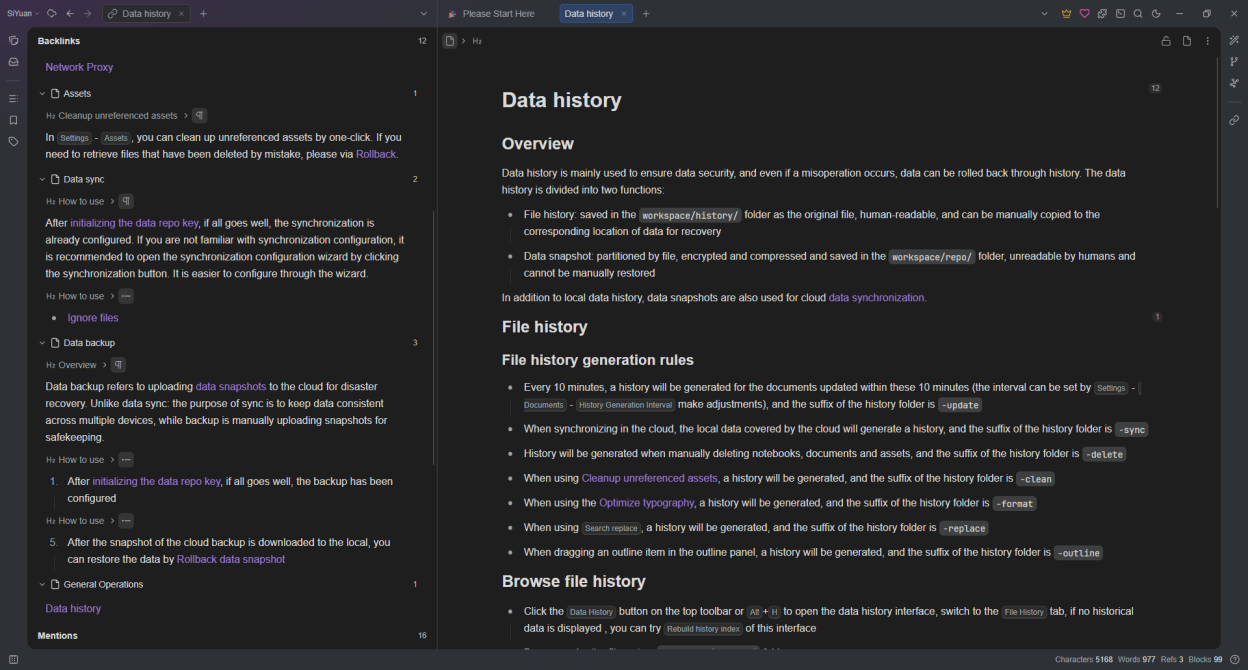The image size is (1248, 670).
Task: Click the document page icon beside the lock
Action: coord(1187,41)
